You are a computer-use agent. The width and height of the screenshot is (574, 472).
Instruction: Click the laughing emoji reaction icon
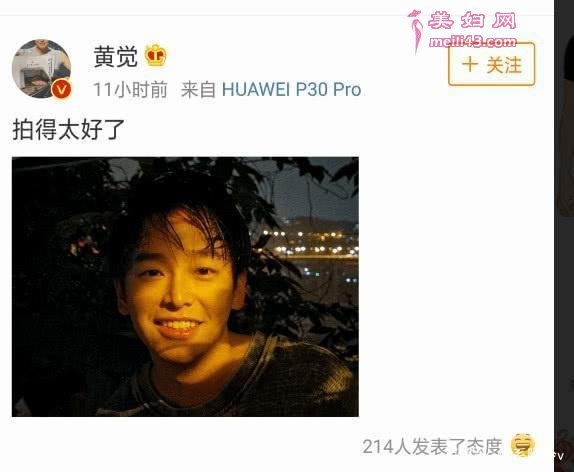(x=523, y=445)
